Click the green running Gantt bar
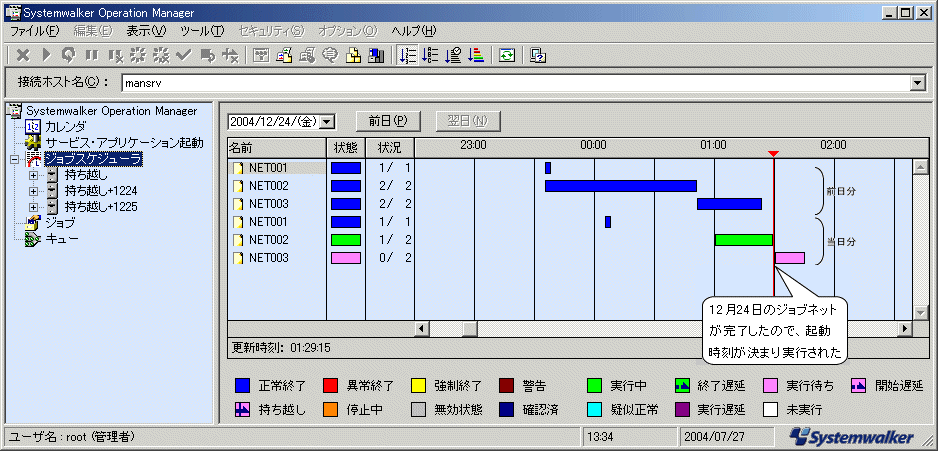The image size is (938, 451). click(744, 240)
